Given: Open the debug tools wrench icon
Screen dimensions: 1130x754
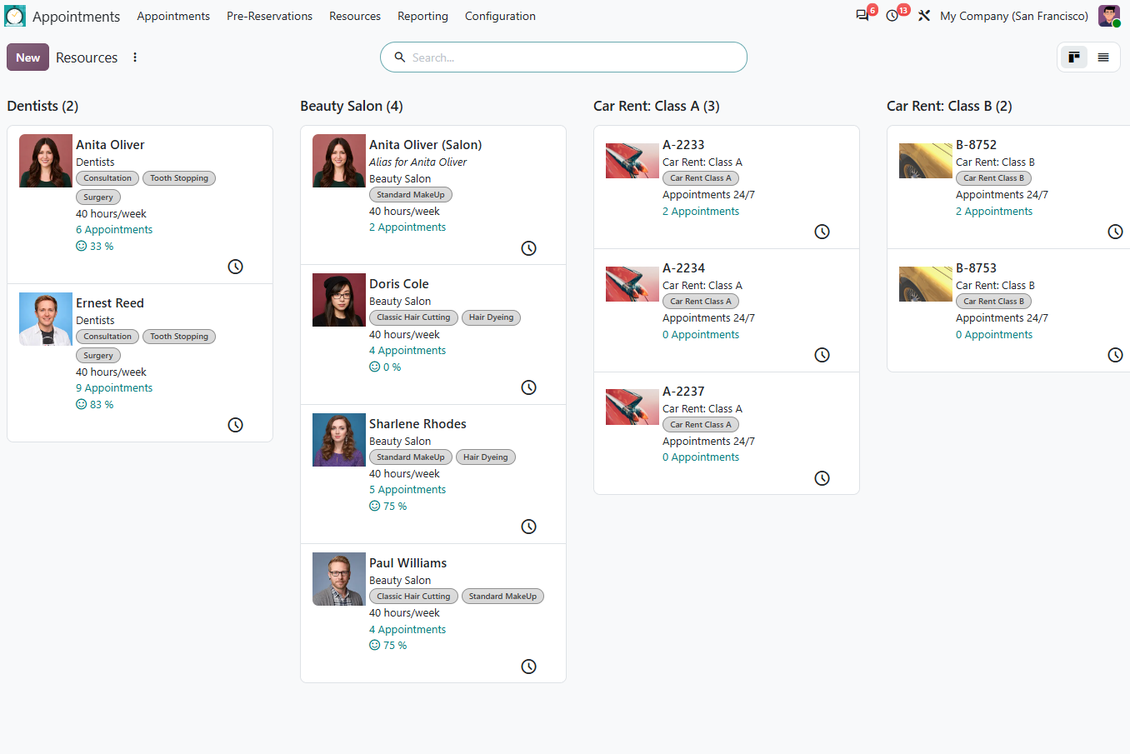Looking at the screenshot, I should click(924, 15).
